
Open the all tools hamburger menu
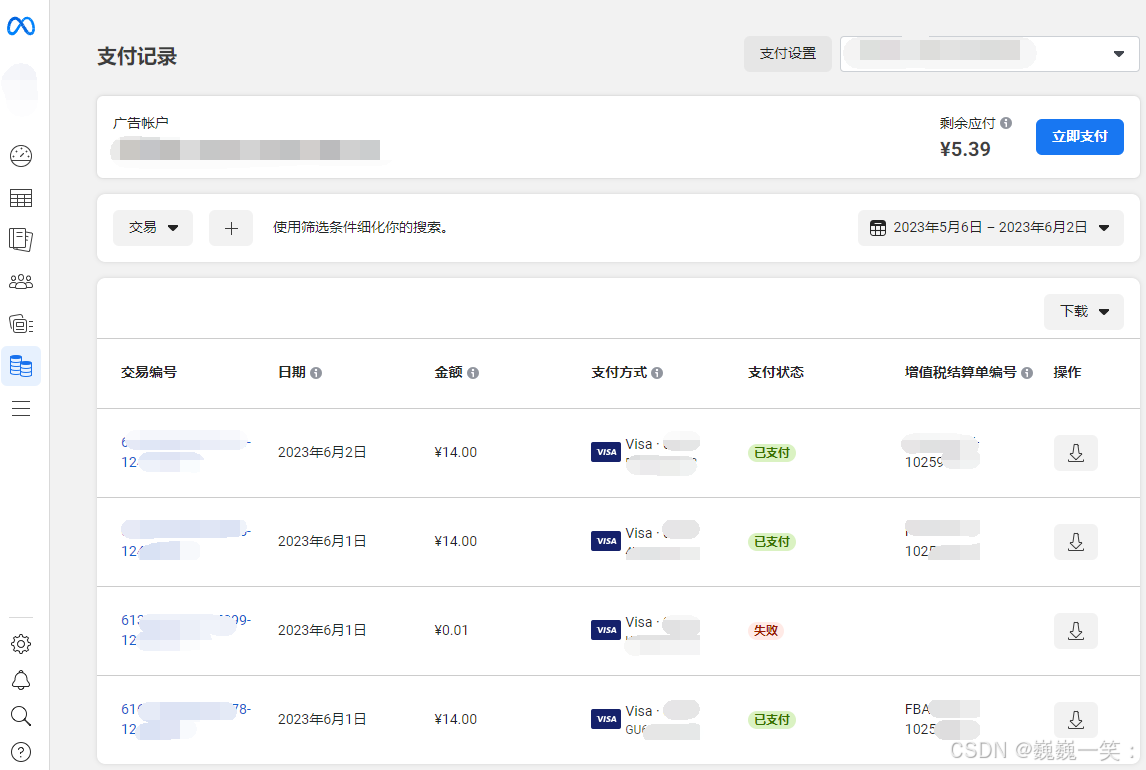coord(20,408)
